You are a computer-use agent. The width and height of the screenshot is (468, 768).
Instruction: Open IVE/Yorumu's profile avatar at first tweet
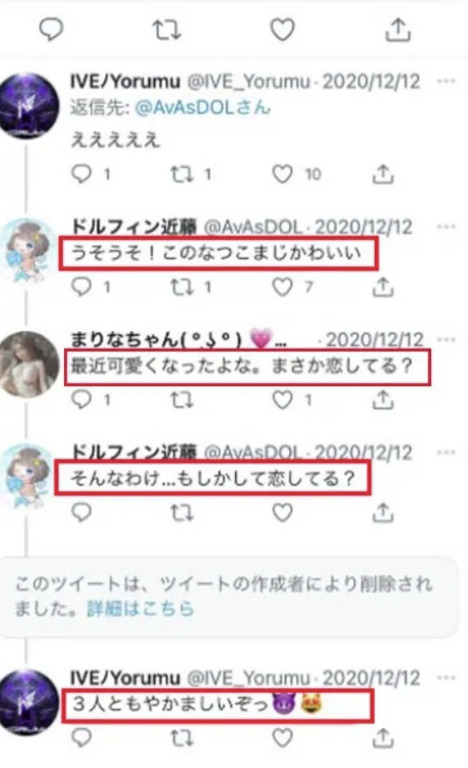click(29, 105)
